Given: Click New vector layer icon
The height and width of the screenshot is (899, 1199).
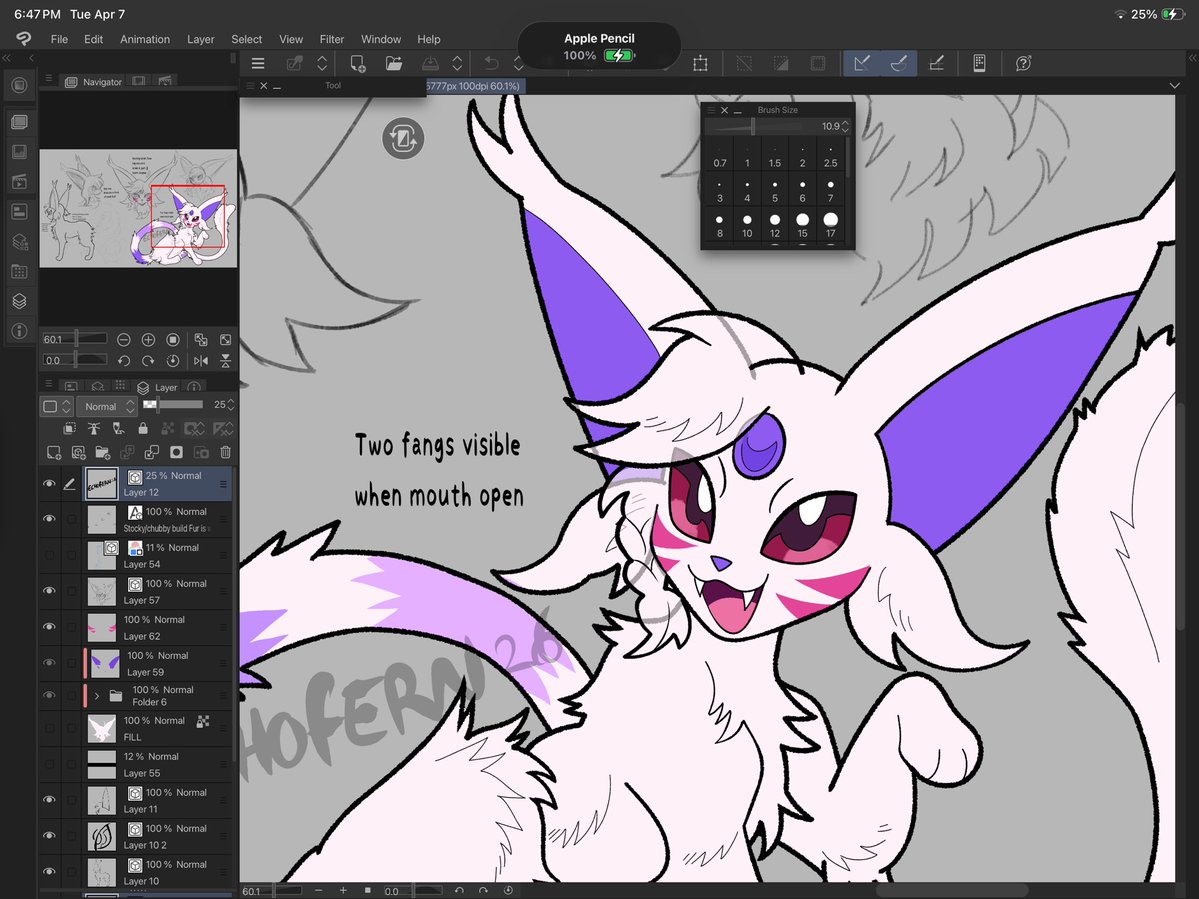Looking at the screenshot, I should click(x=78, y=453).
